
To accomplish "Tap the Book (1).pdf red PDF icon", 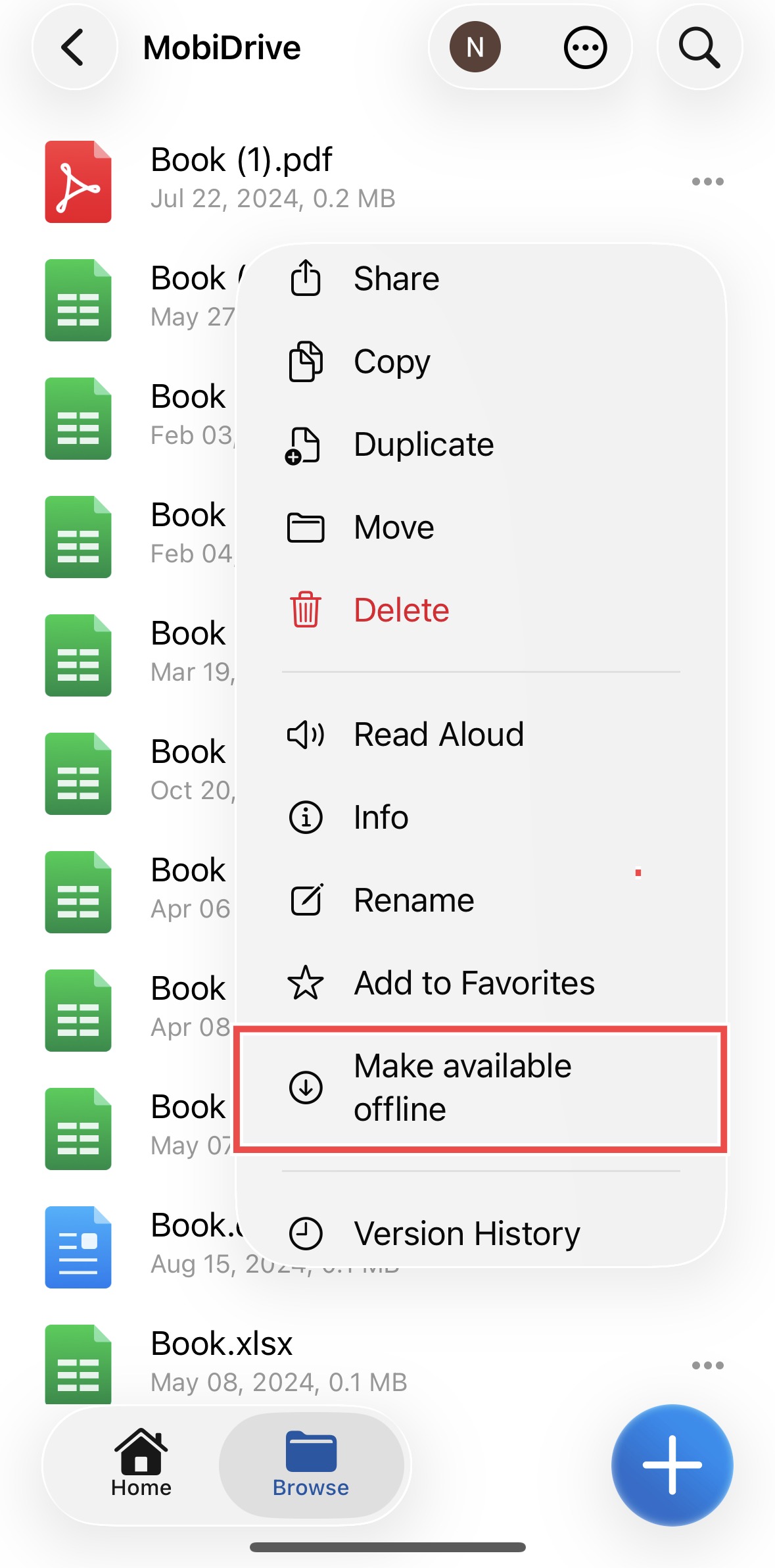I will click(78, 182).
